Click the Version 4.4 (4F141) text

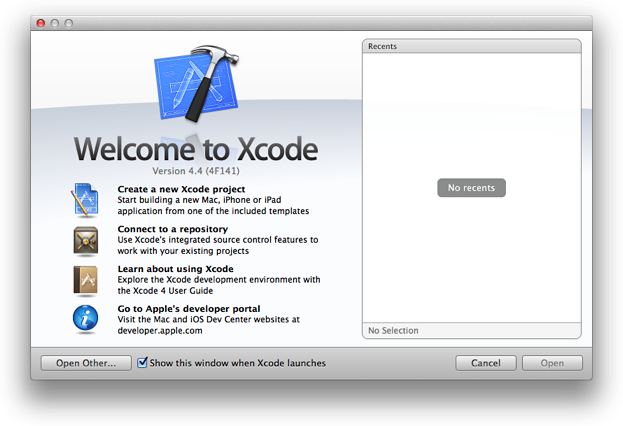tap(196, 171)
